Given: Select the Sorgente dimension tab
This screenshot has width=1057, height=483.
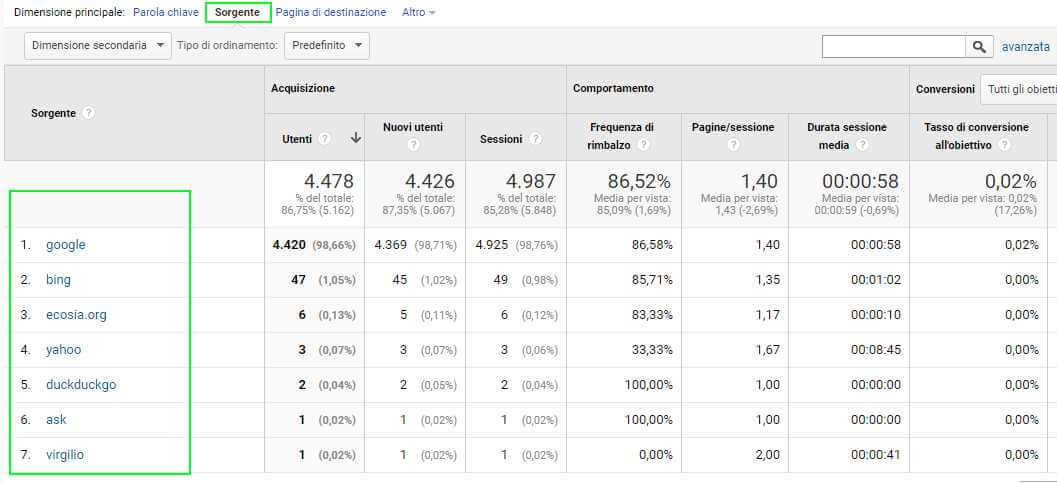Looking at the screenshot, I should 238,13.
